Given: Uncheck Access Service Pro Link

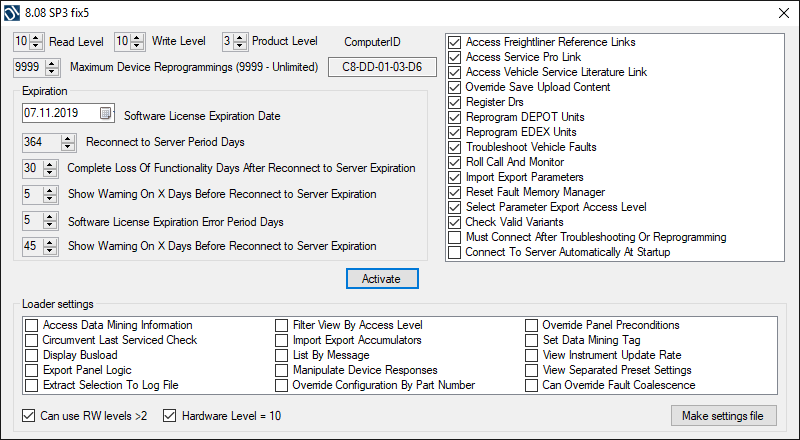Looking at the screenshot, I should pyautogui.click(x=455, y=57).
